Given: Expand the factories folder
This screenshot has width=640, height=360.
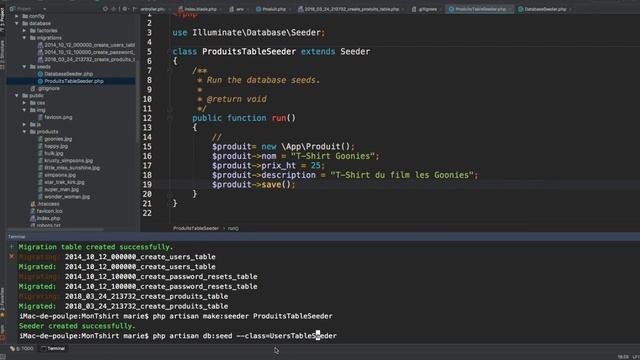Looking at the screenshot, I should (x=24, y=31).
